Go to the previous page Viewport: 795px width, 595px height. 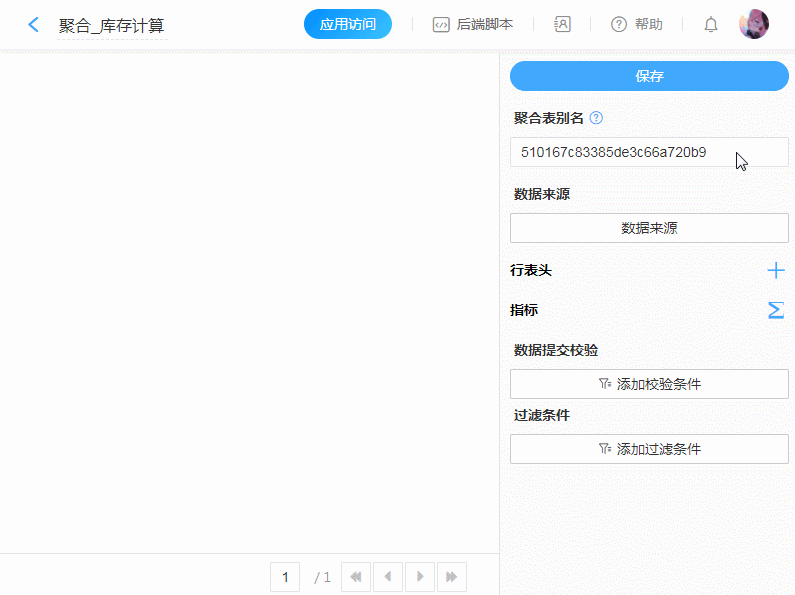coord(388,577)
